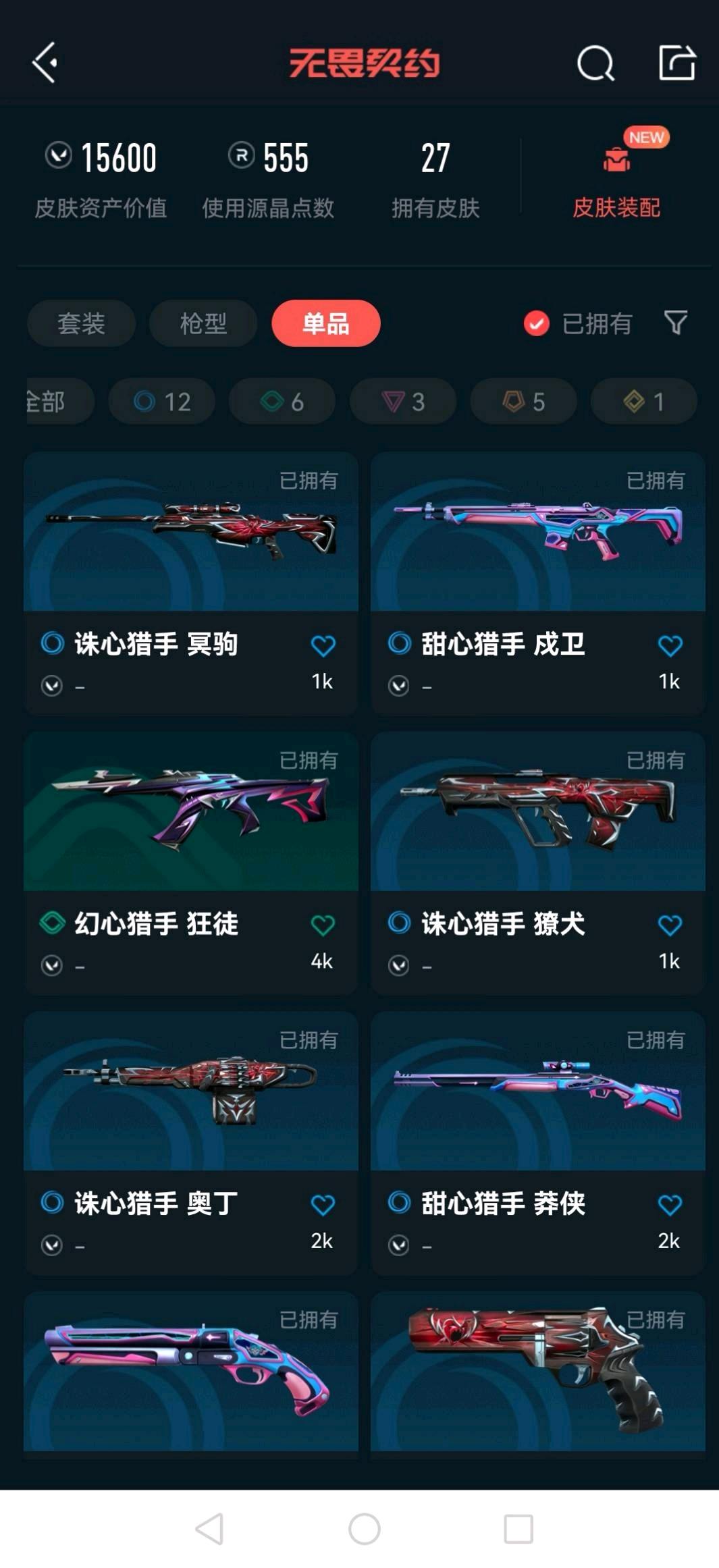Favorite 诛心猎手 冥驹 with heart icon
719x1568 pixels.
click(x=323, y=645)
